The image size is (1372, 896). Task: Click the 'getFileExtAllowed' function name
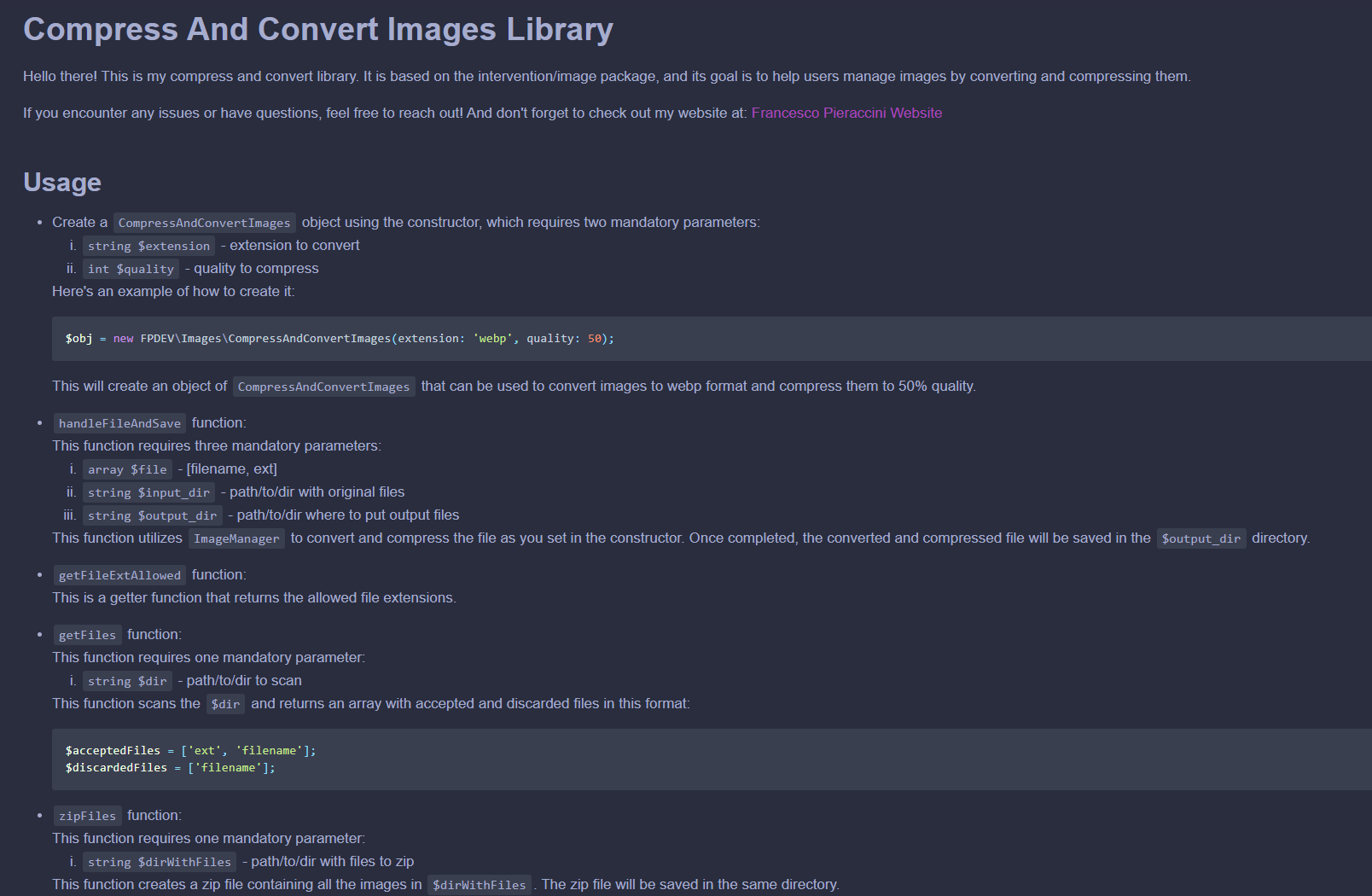tap(119, 575)
